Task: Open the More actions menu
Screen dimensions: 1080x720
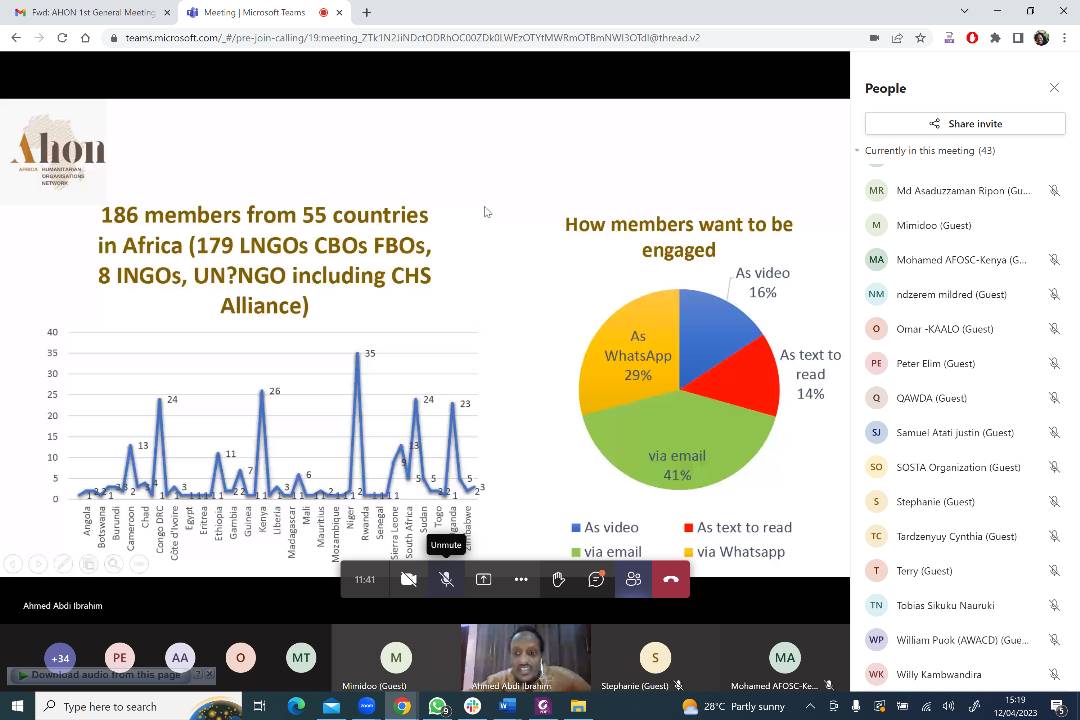Action: 520,579
